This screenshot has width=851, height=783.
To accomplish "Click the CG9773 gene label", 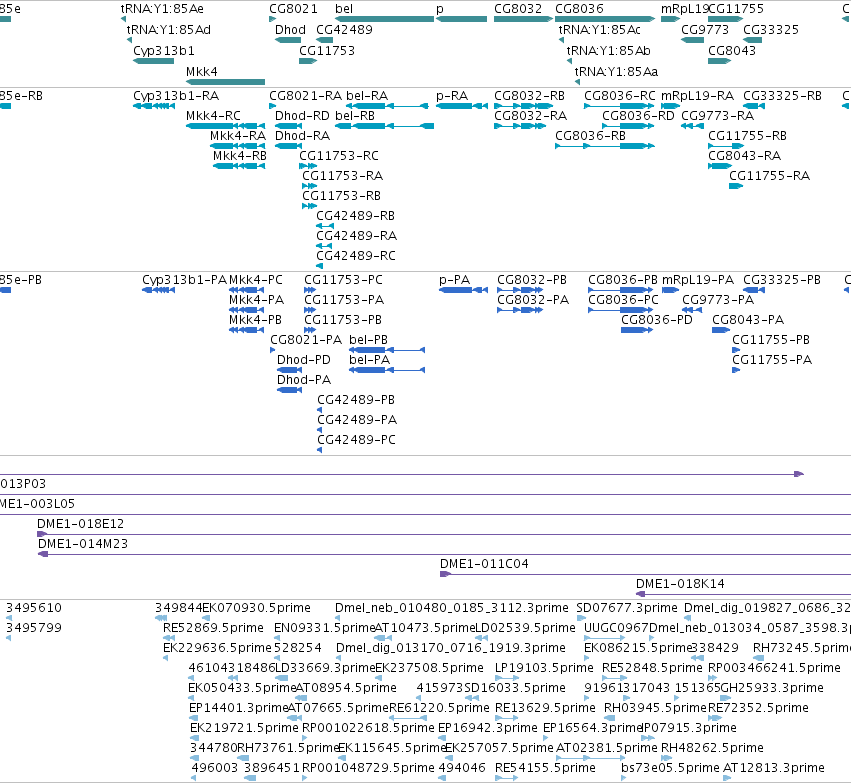I will [x=704, y=30].
